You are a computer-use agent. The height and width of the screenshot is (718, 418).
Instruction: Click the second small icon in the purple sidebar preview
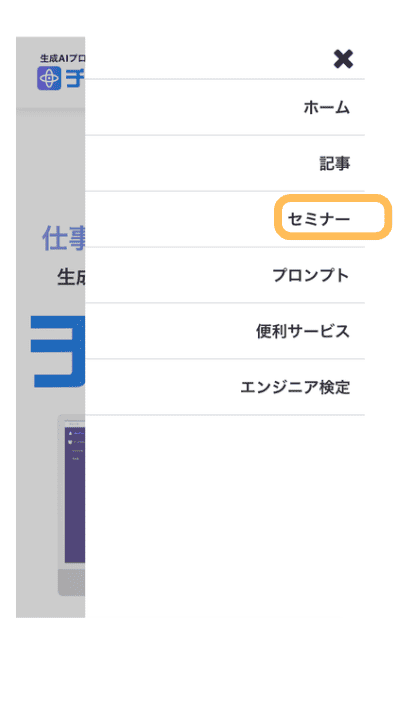pos(70,442)
